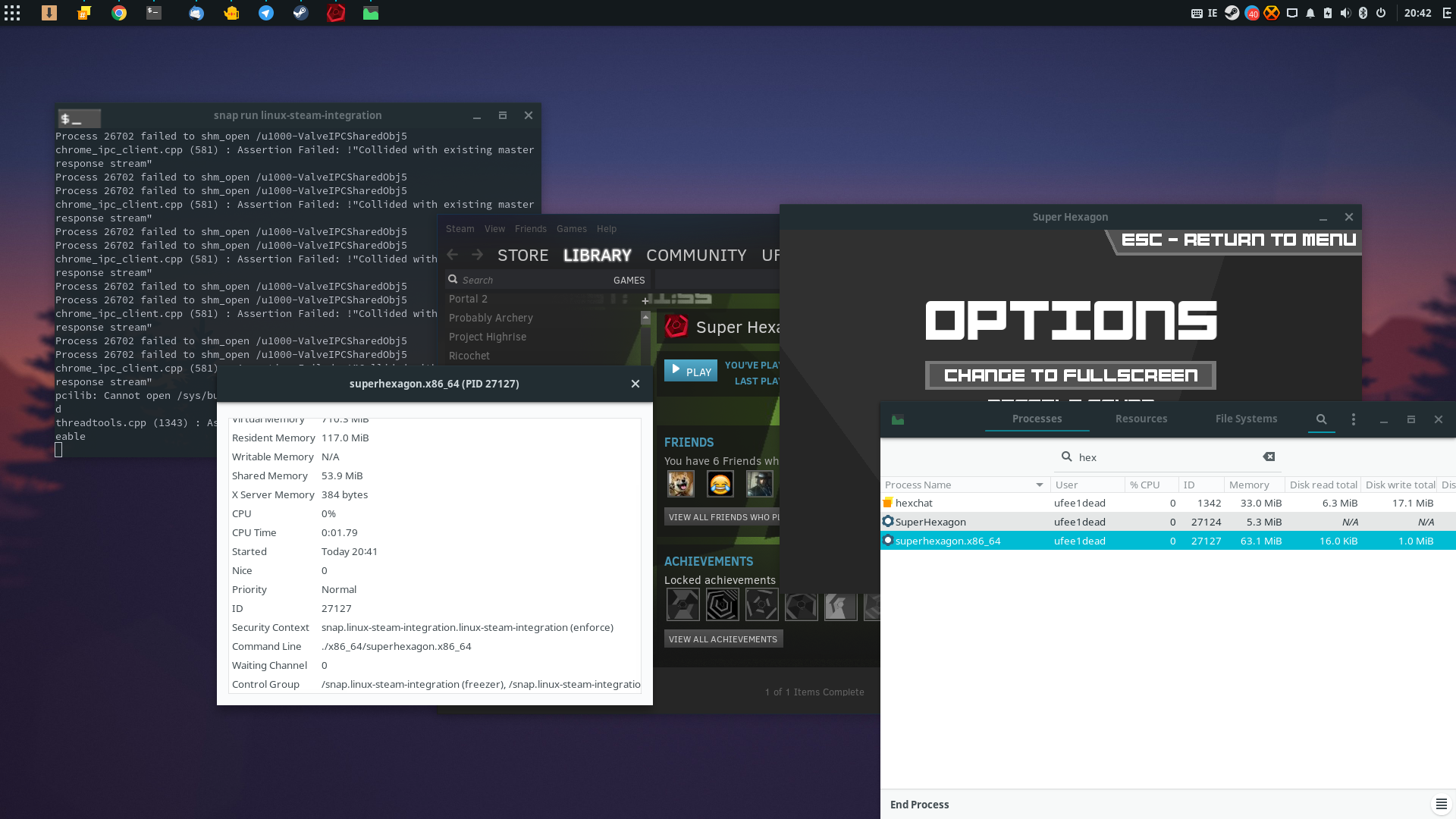This screenshot has height=819, width=1456.
Task: Switch to the Resources tab
Action: [x=1141, y=419]
